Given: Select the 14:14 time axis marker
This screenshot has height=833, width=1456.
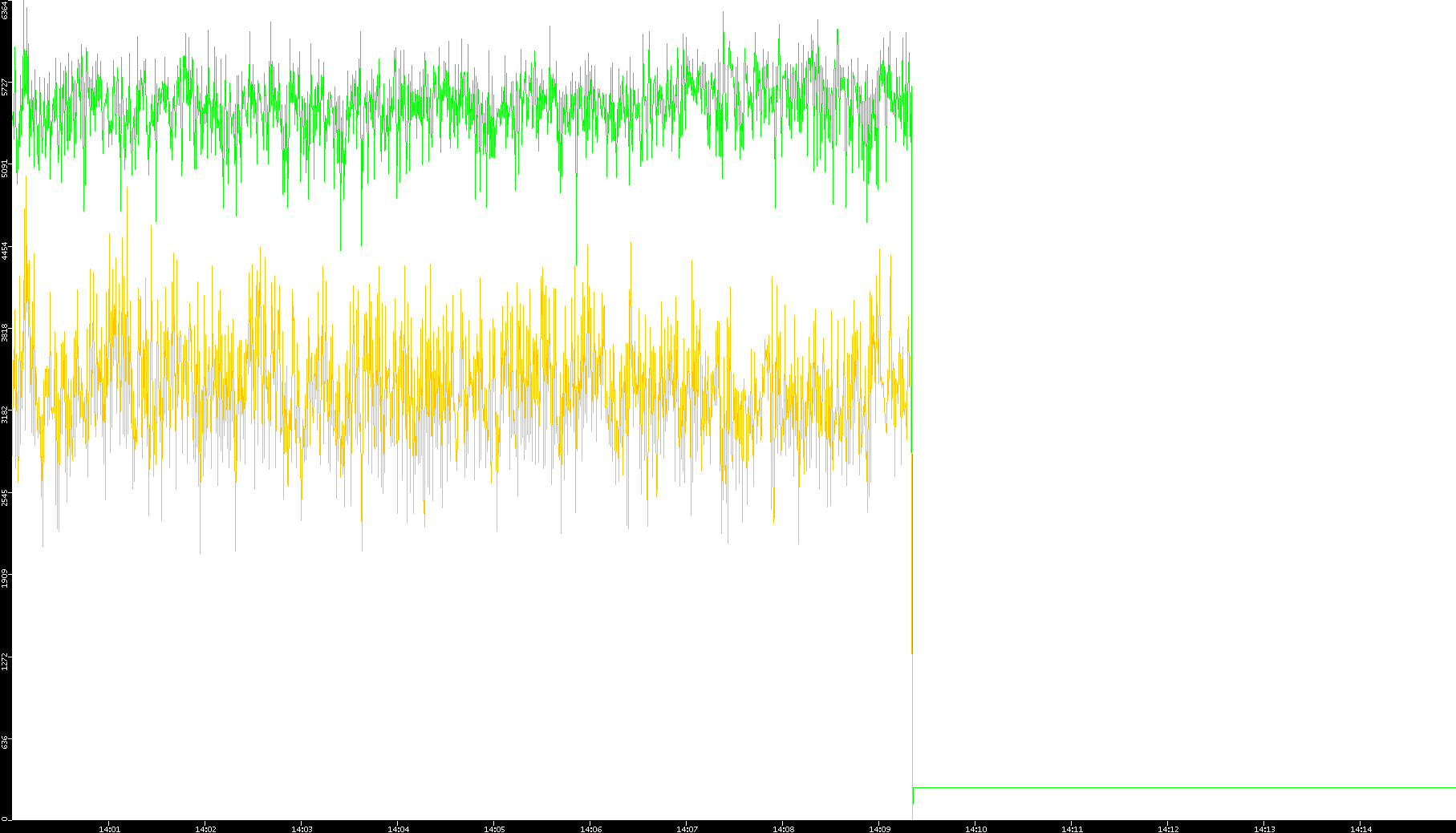Looking at the screenshot, I should (x=1361, y=829).
